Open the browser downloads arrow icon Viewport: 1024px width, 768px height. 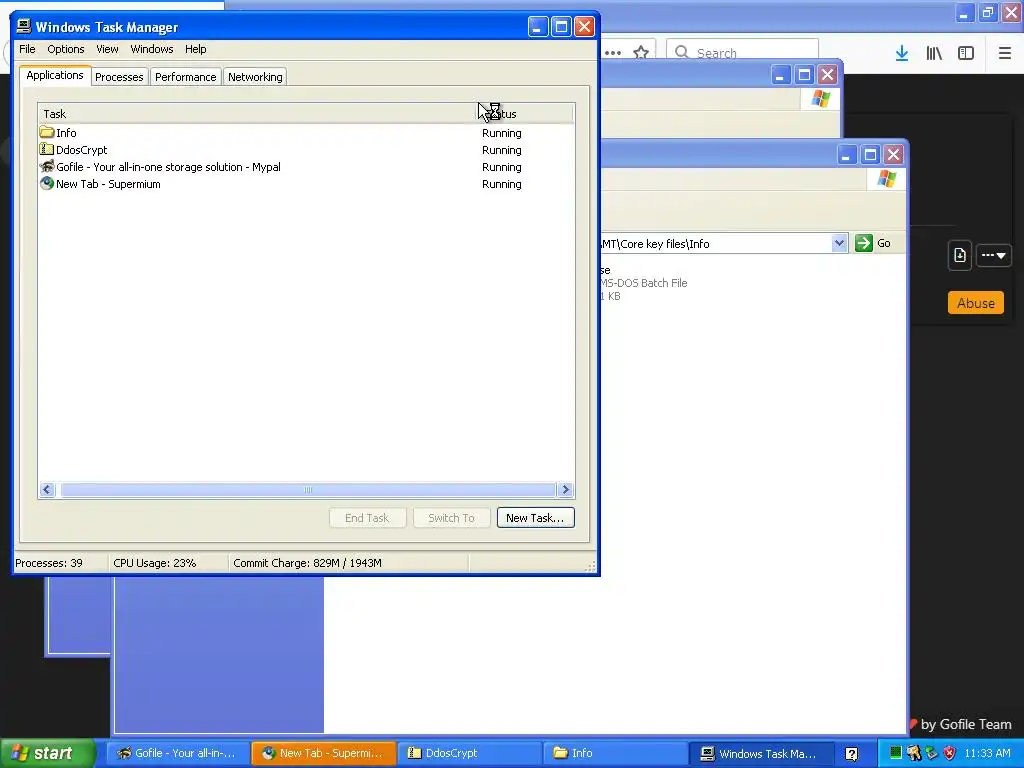pos(902,53)
